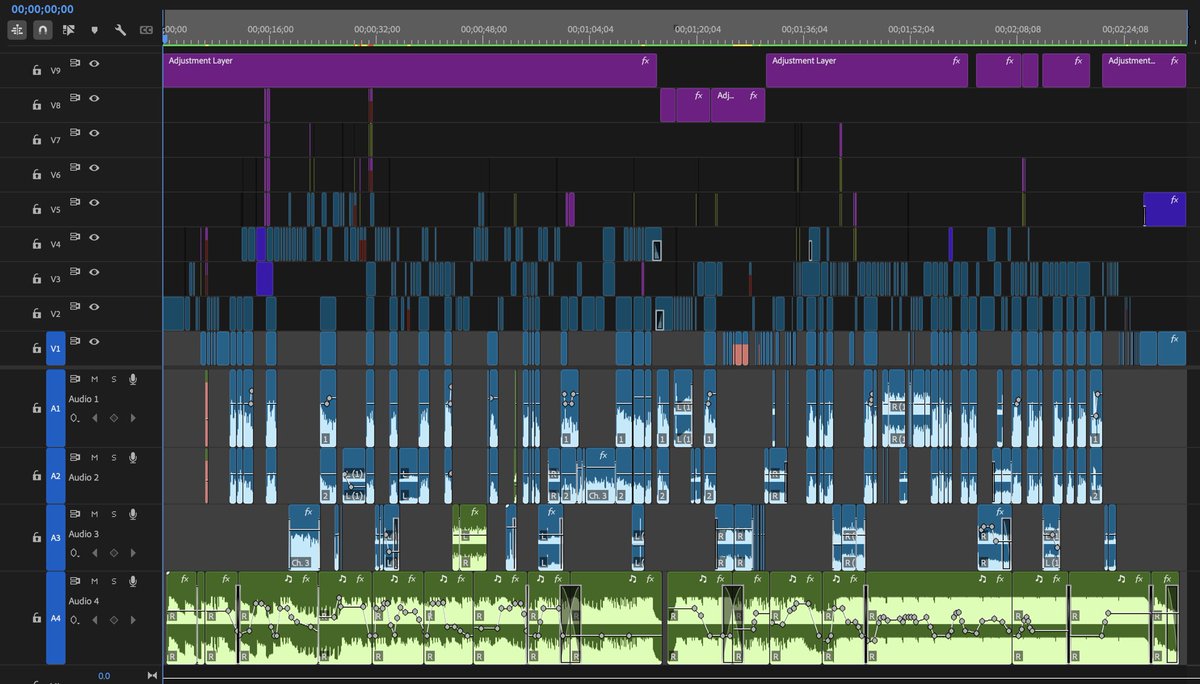Enable voice-over record on Audio 4

point(132,581)
